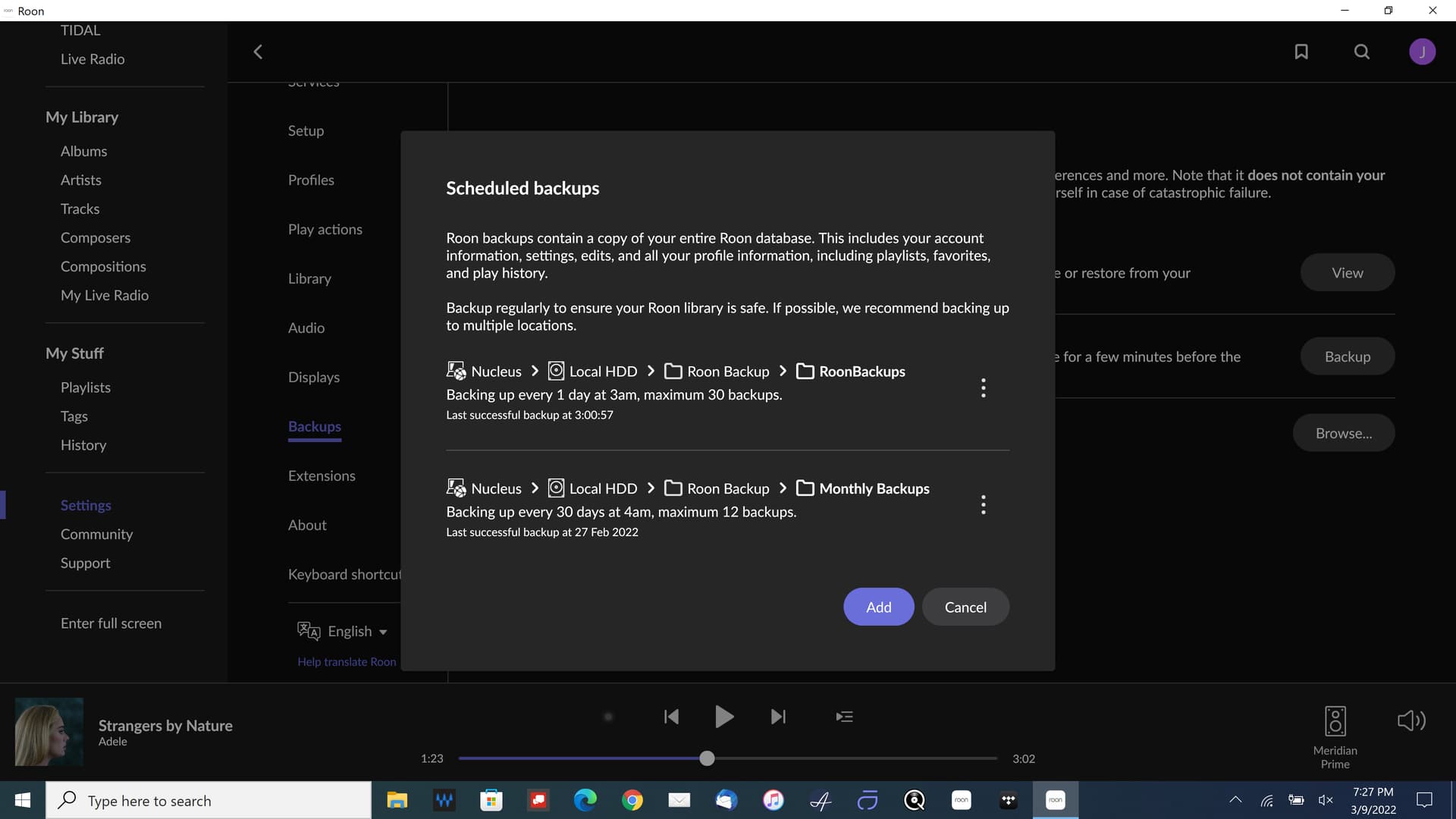The width and height of the screenshot is (1456, 819).
Task: Click the Strangers by Nature track title
Action: tap(165, 725)
